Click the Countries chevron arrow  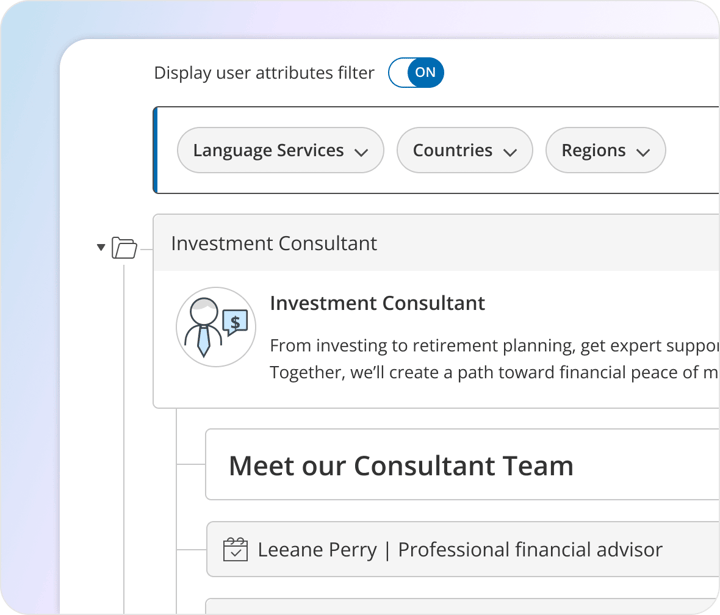click(510, 153)
